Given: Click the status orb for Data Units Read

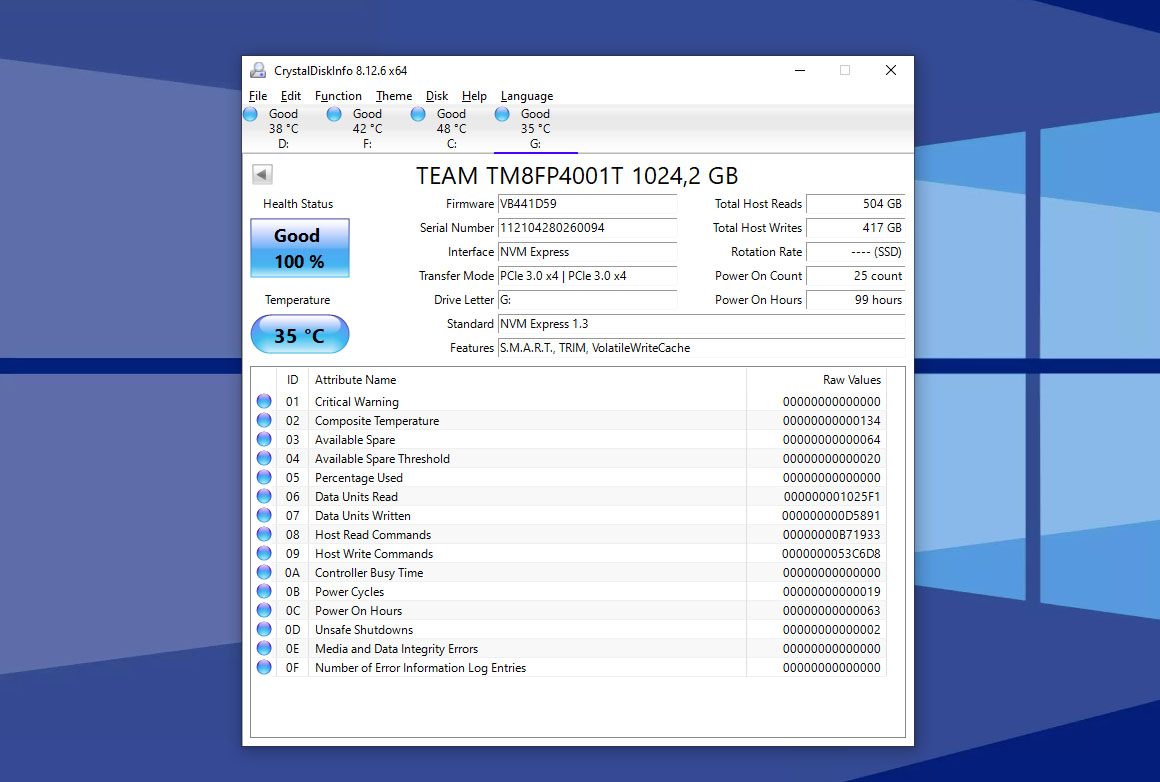Looking at the screenshot, I should (264, 496).
